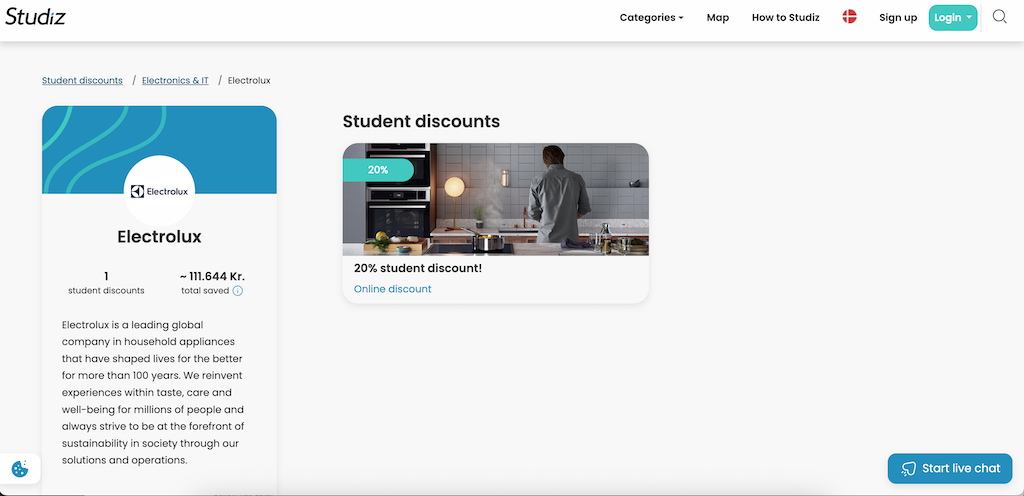
Task: Click the Electrolux description paragraph
Action: (x=153, y=392)
